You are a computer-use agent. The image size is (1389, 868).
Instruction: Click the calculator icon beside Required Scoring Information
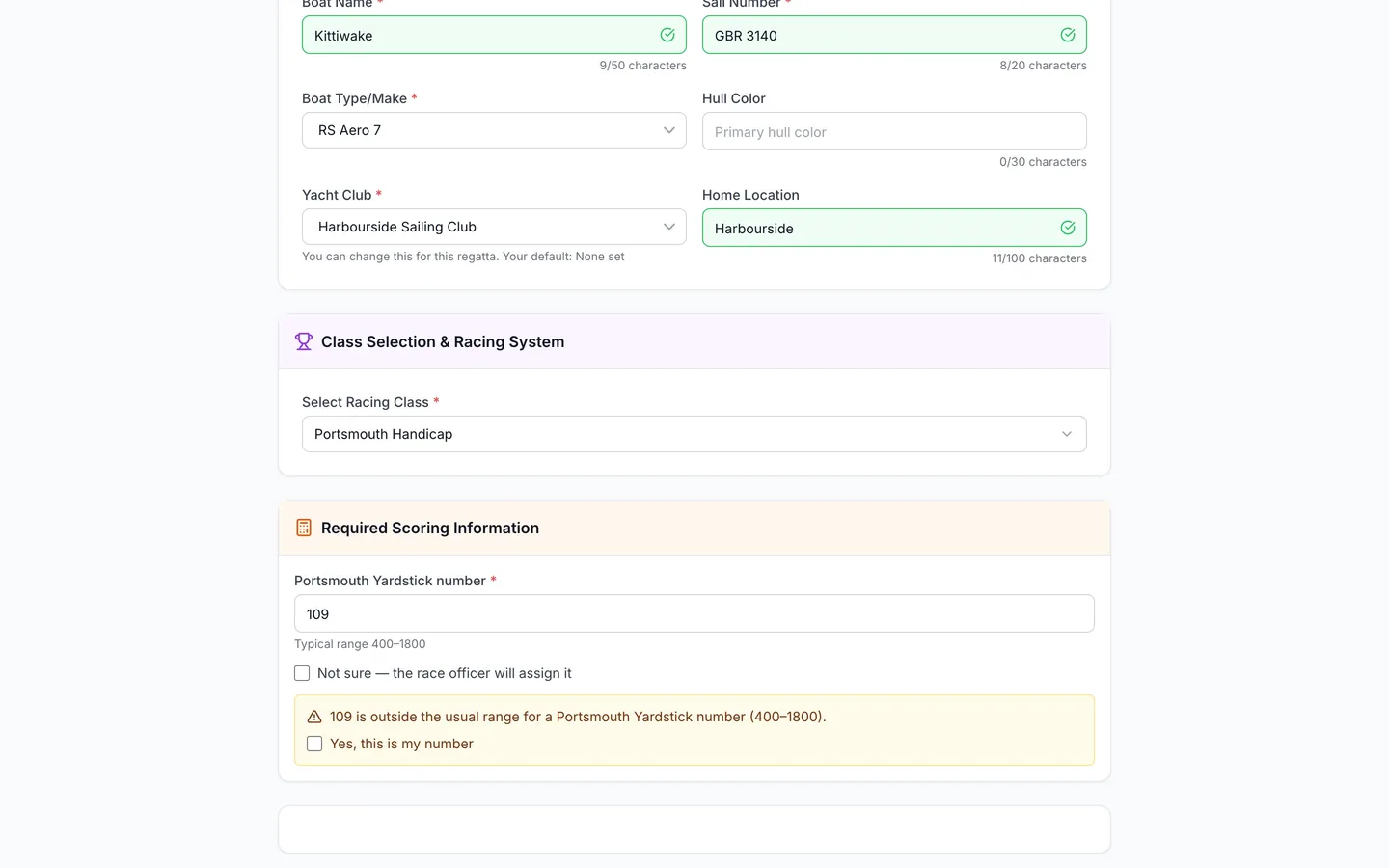coord(304,528)
